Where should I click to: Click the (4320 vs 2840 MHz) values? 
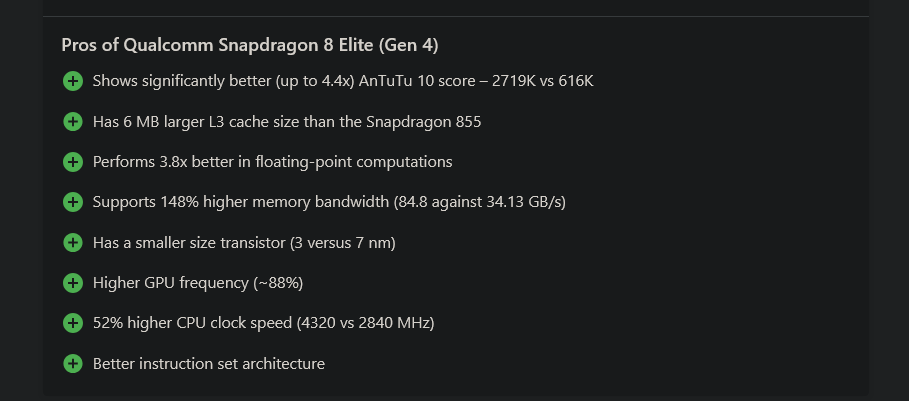(367, 323)
